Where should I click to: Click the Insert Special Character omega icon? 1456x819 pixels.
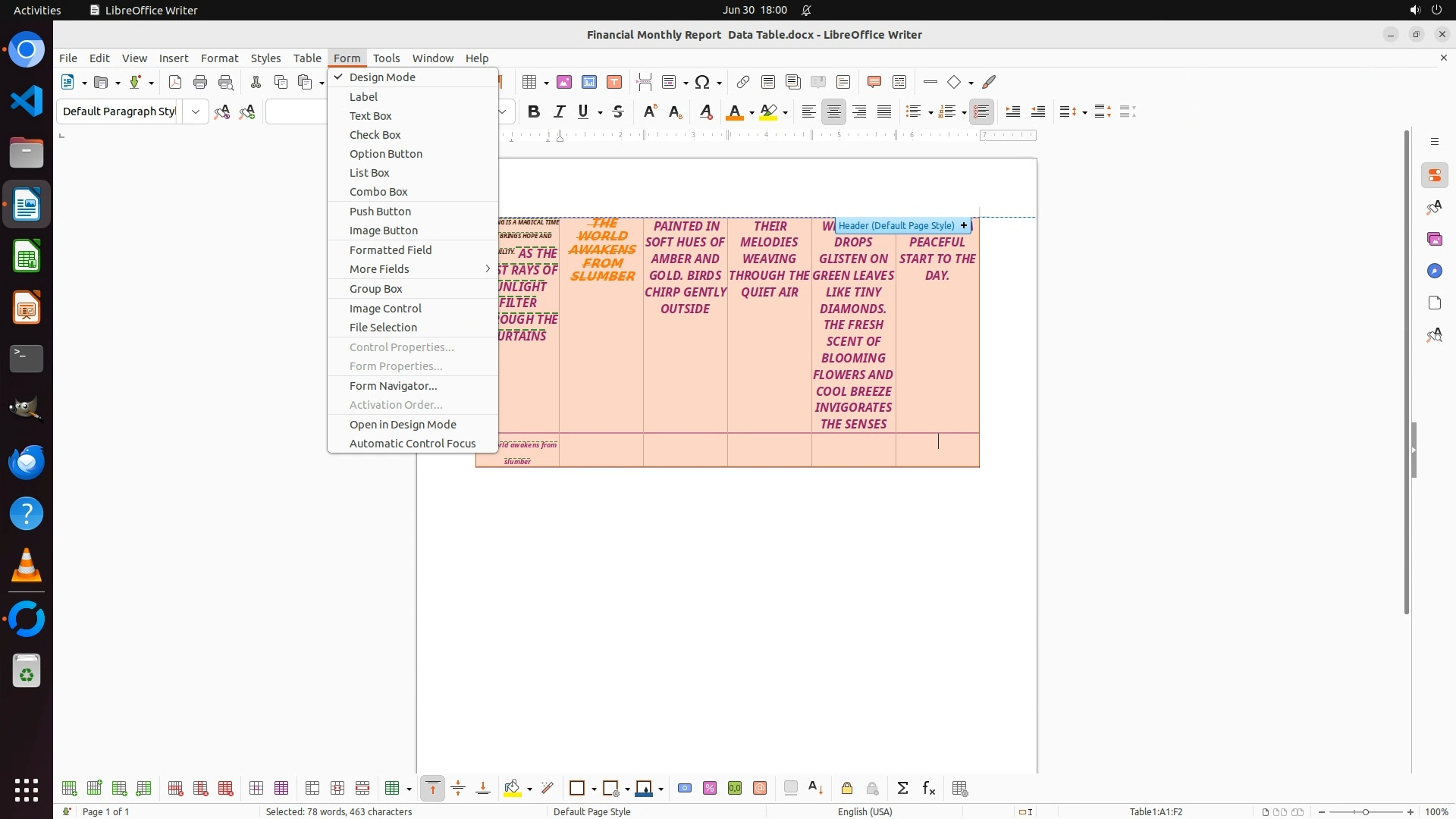coord(702,82)
